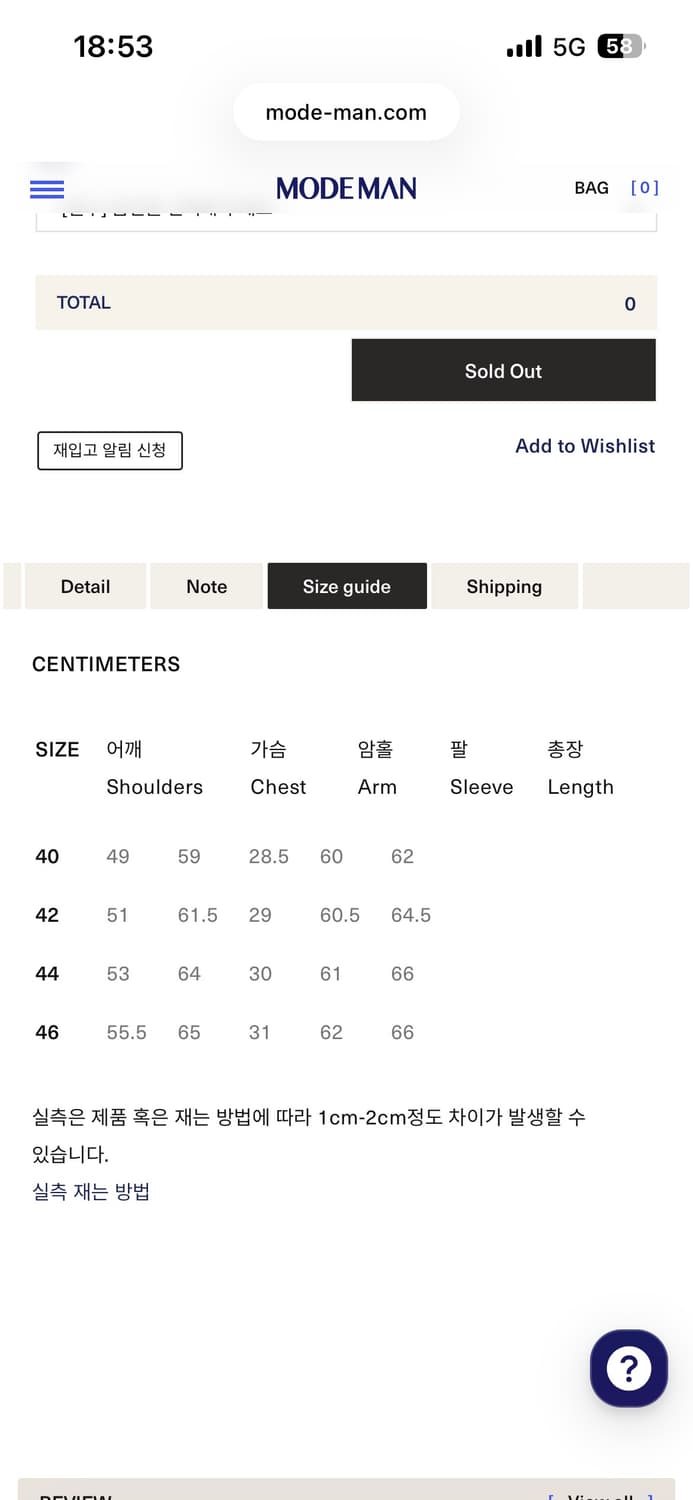Tap the status bar clock showing 18:53
Viewport: 693px width, 1500px height.
[x=113, y=46]
